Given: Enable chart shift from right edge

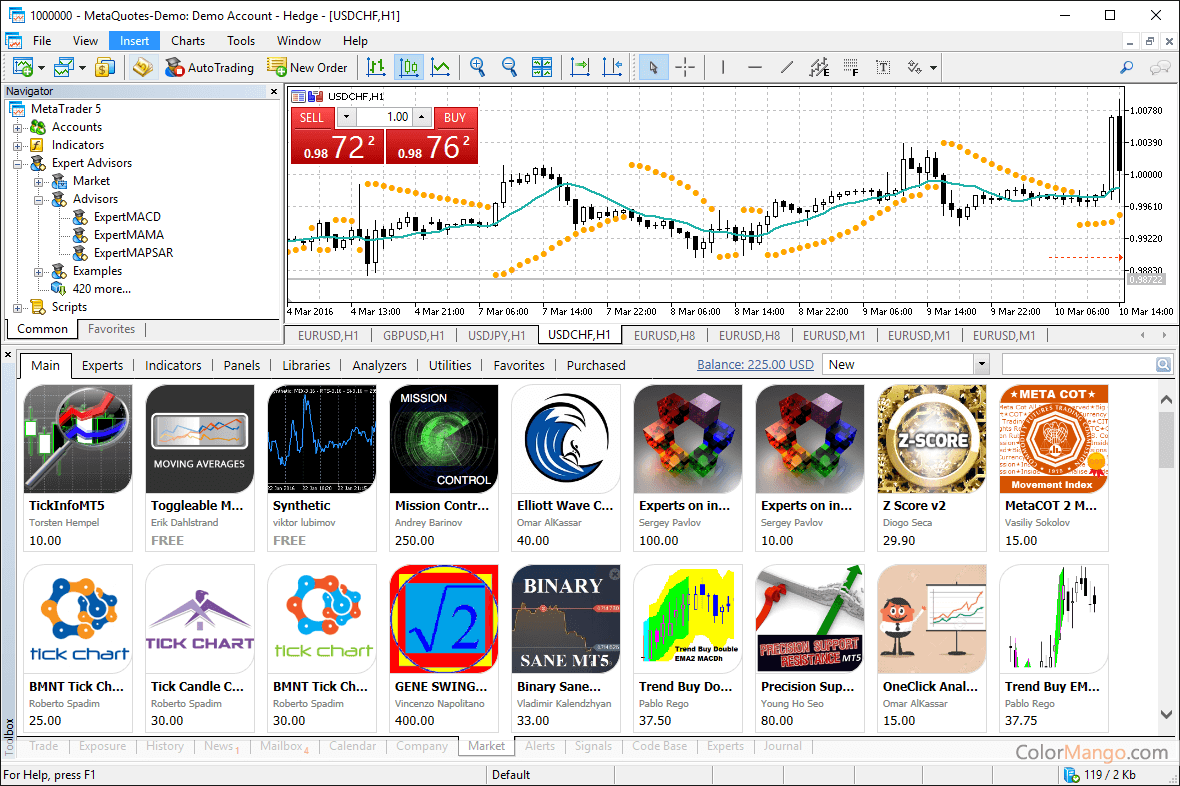Looking at the screenshot, I should [613, 67].
